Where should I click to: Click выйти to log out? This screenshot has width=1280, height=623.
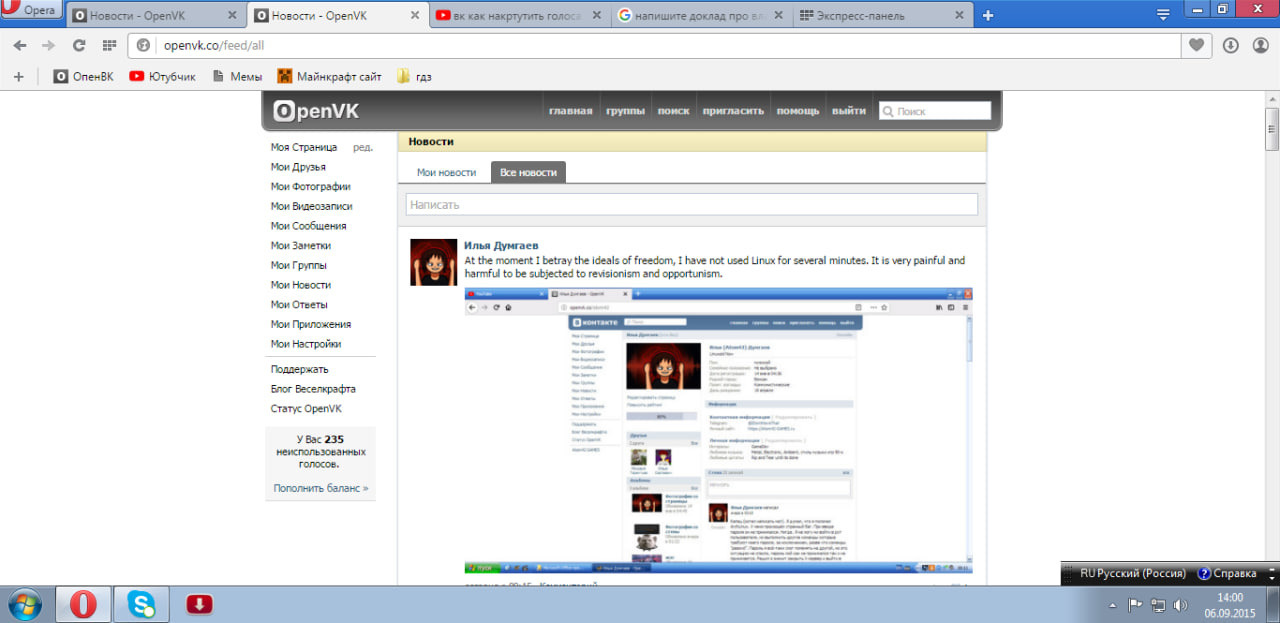pyautogui.click(x=849, y=111)
